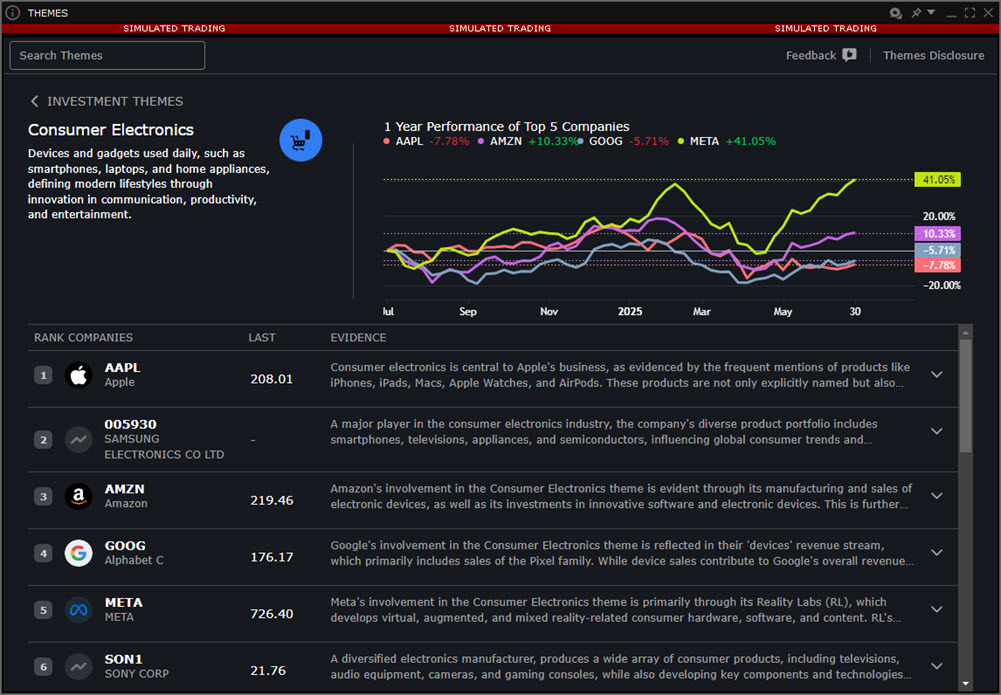Viewport: 1001px width, 695px height.
Task: Click the scrollbar up arrow of company list
Action: pyautogui.click(x=965, y=332)
